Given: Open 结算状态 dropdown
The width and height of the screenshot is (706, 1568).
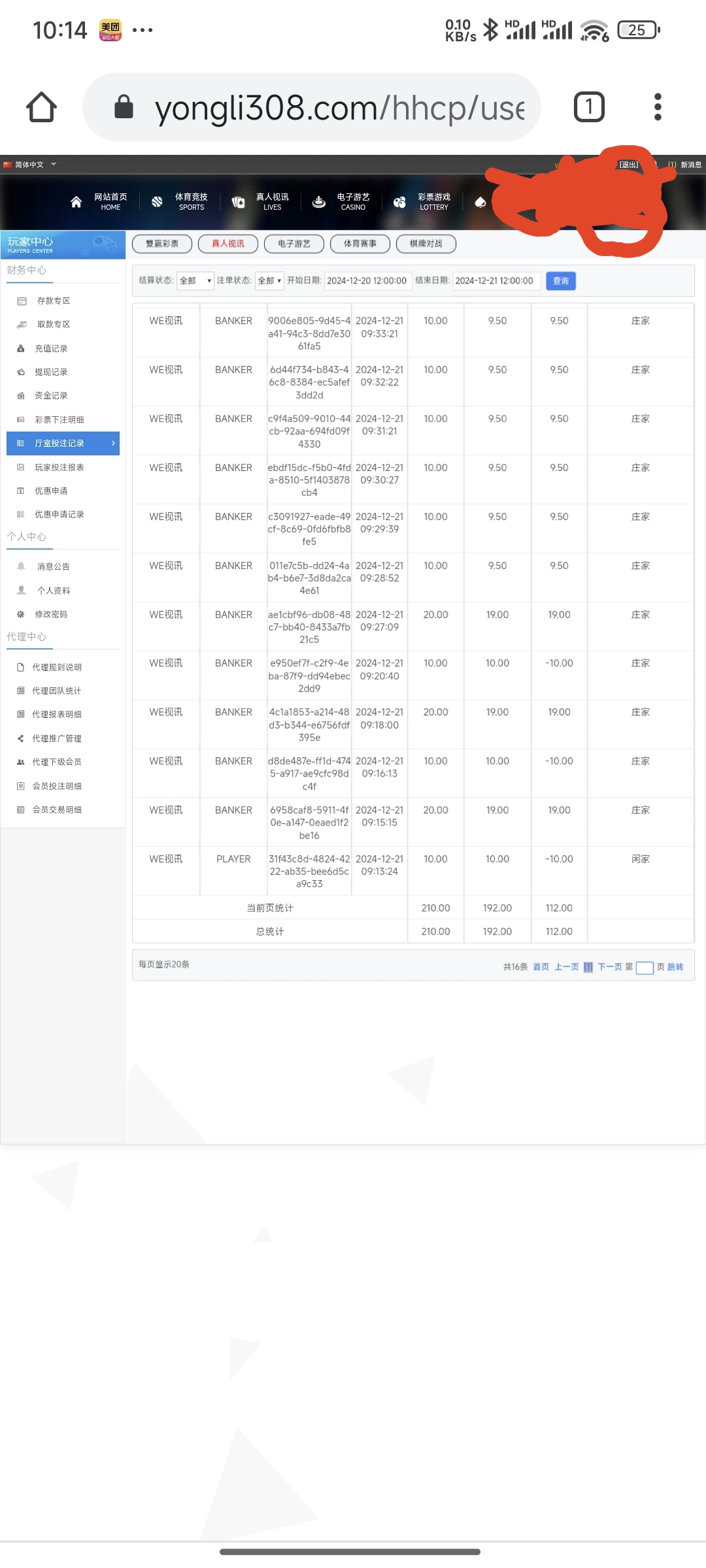Looking at the screenshot, I should pos(195,281).
